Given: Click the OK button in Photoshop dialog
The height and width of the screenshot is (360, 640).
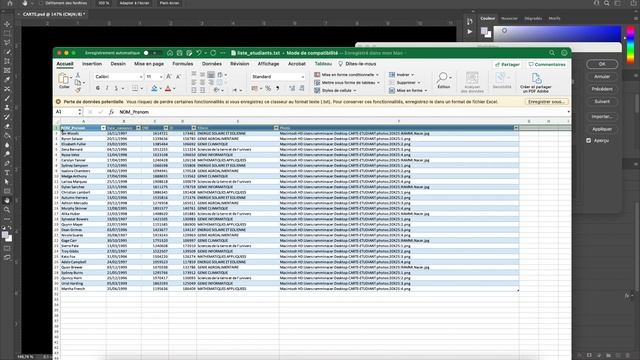Looking at the screenshot, I should coord(602,64).
